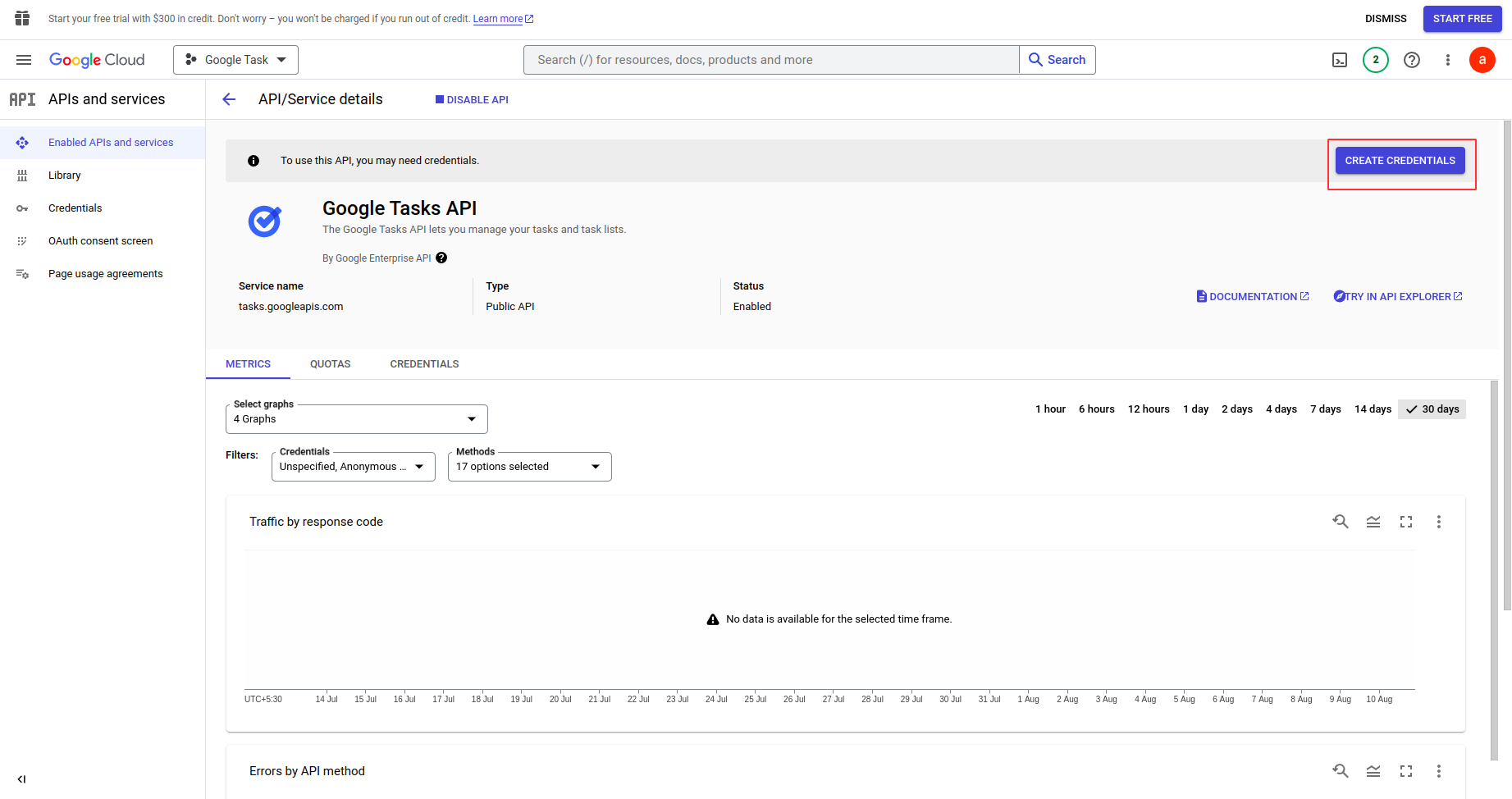Reset zoom on Traffic by response code chart
1512x799 pixels.
(x=1340, y=522)
